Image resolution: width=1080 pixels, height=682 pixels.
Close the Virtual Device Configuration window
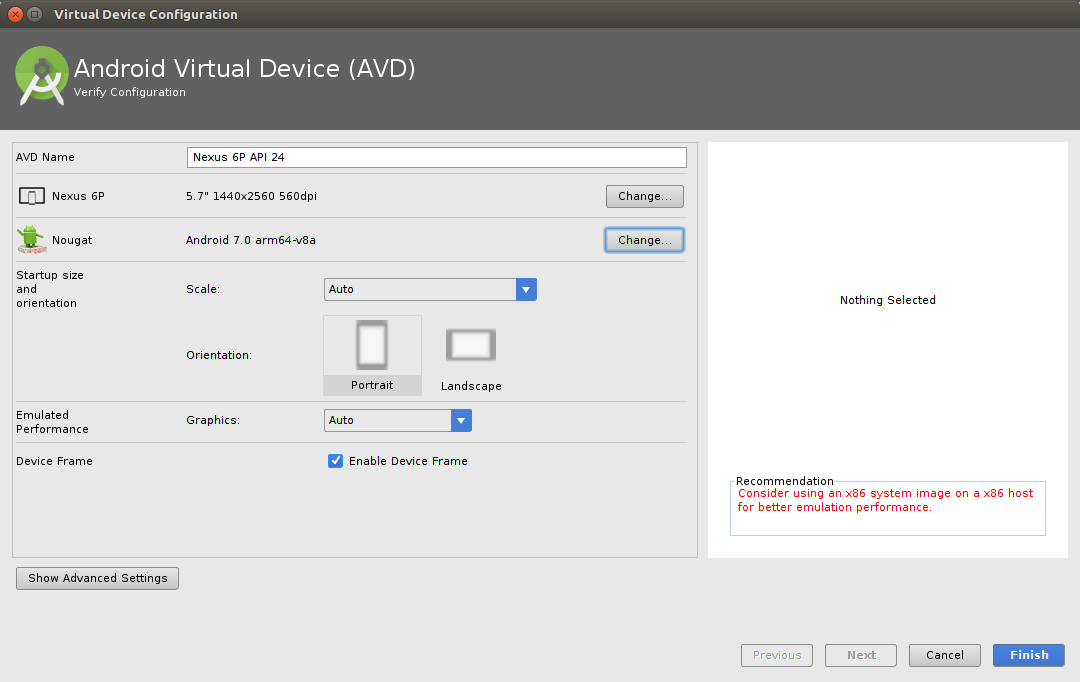click(15, 15)
